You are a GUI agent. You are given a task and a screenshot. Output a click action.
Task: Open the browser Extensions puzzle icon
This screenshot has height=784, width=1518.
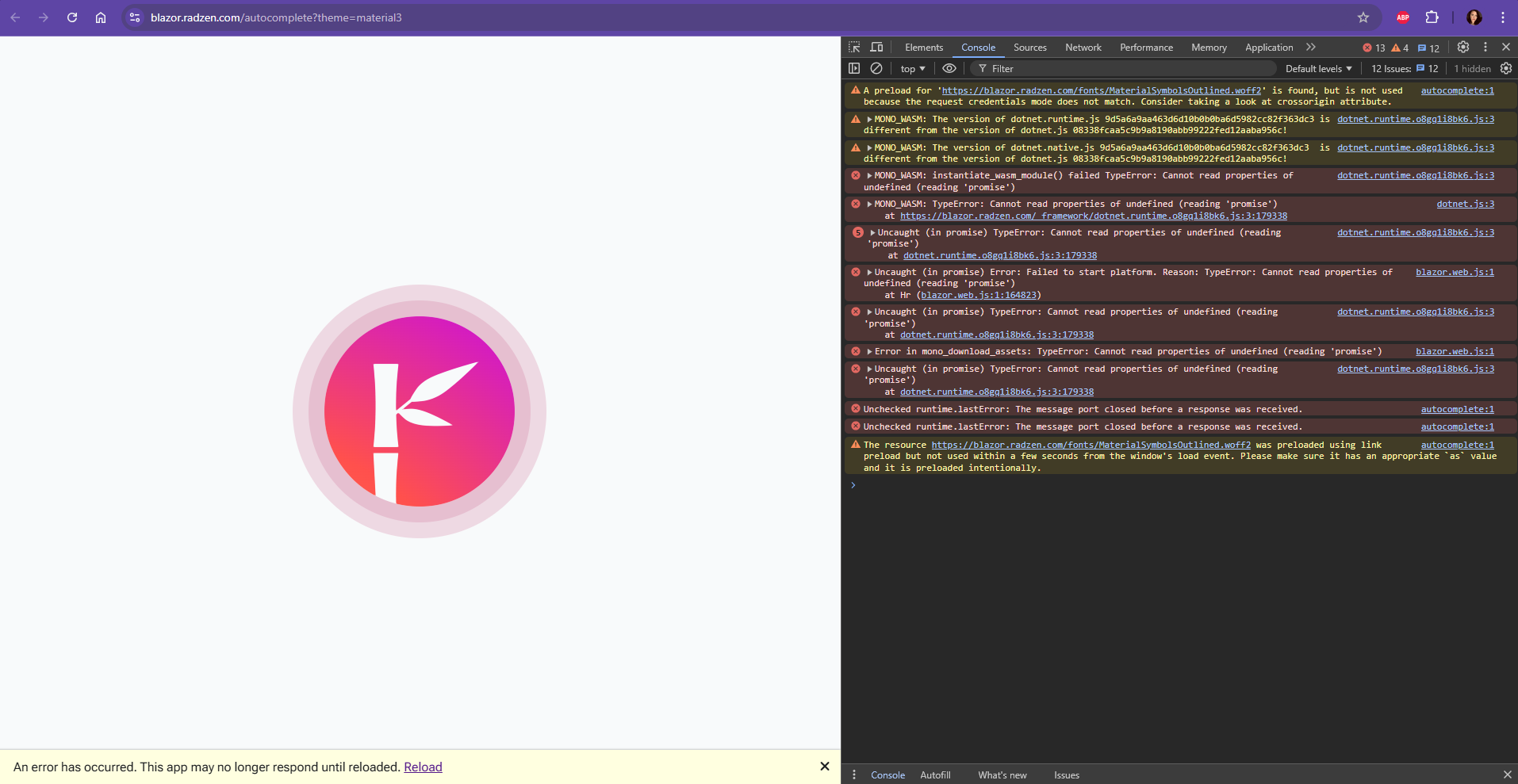pos(1432,17)
